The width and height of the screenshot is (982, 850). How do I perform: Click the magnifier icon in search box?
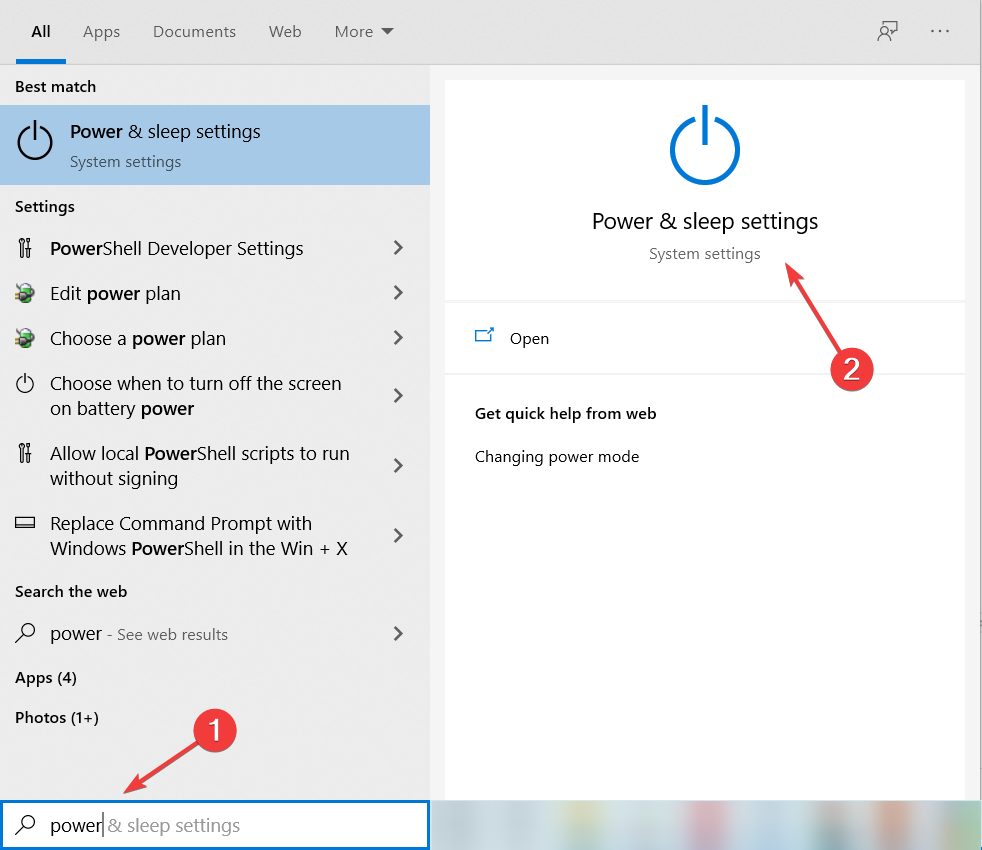click(x=25, y=824)
